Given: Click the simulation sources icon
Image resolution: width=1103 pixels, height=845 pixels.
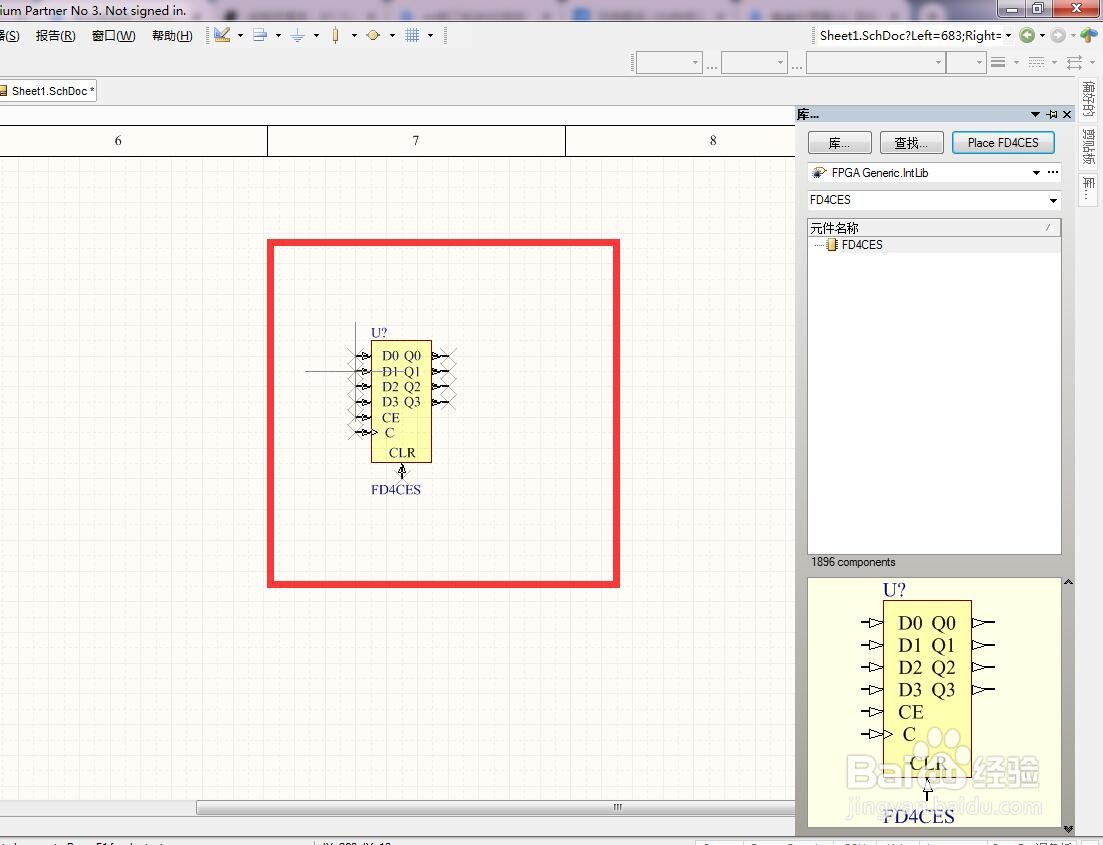Looking at the screenshot, I should click(374, 35).
